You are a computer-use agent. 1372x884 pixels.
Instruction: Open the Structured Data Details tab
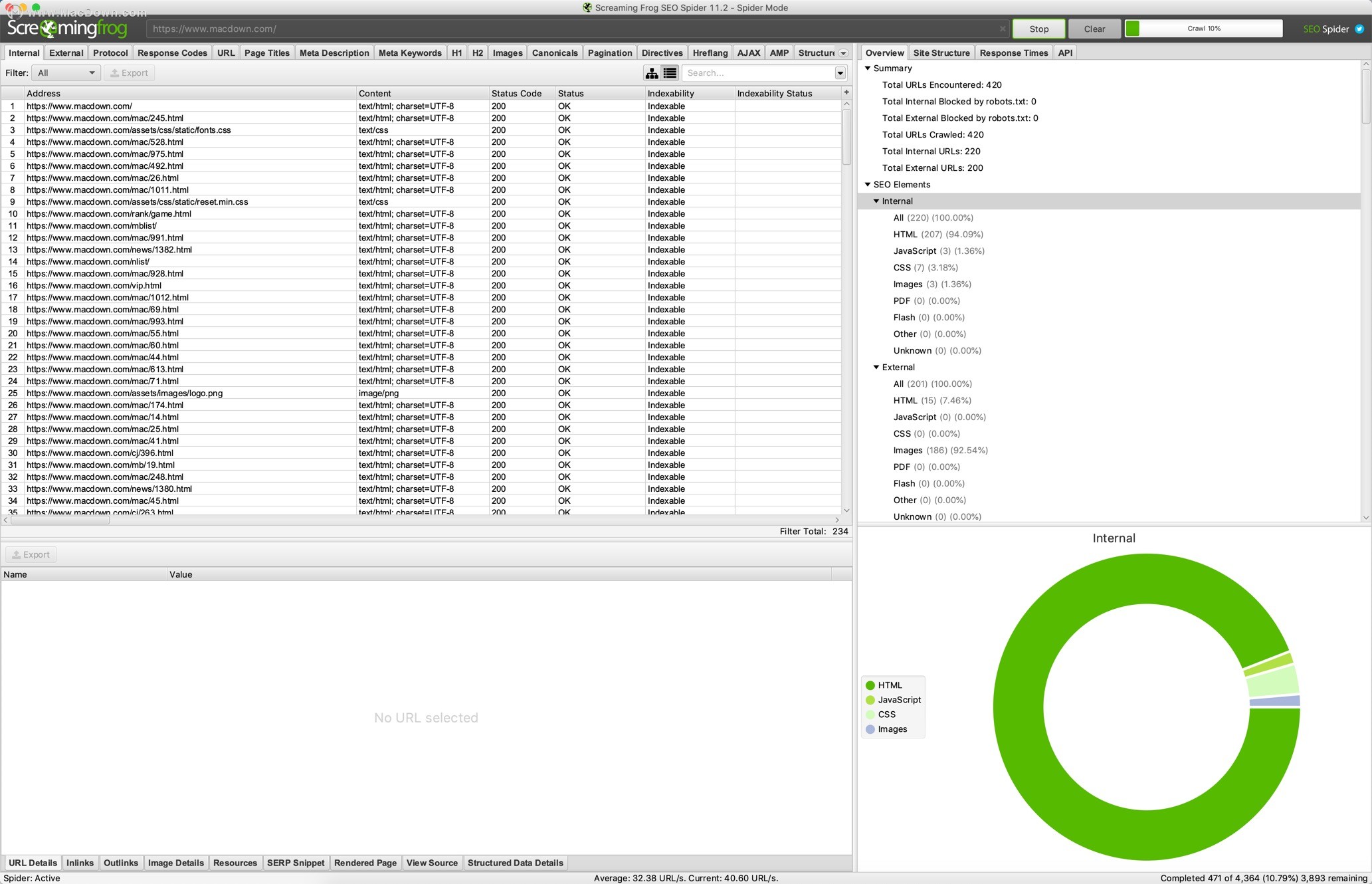click(516, 863)
